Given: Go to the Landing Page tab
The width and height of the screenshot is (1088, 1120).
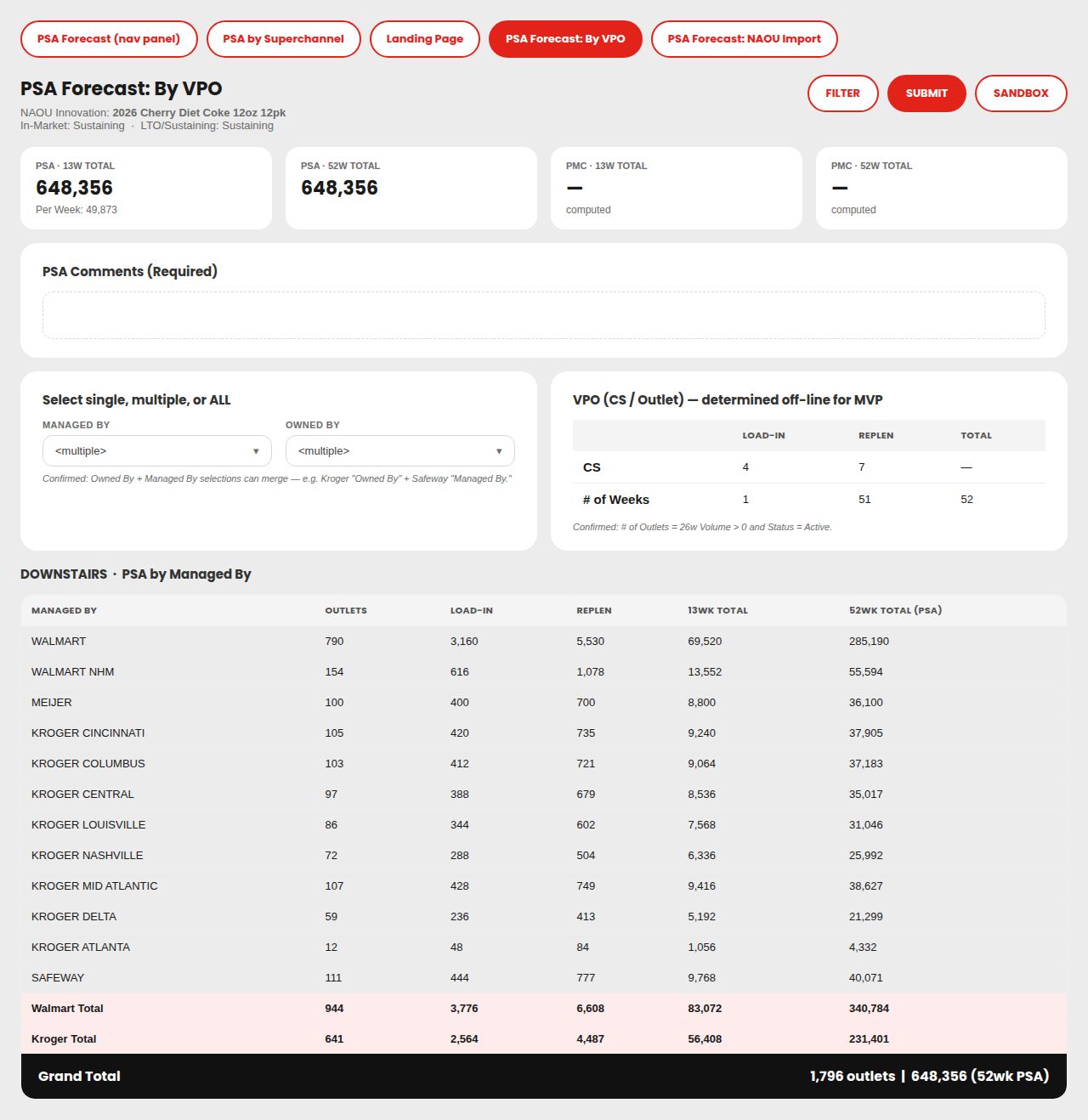Looking at the screenshot, I should pos(425,39).
